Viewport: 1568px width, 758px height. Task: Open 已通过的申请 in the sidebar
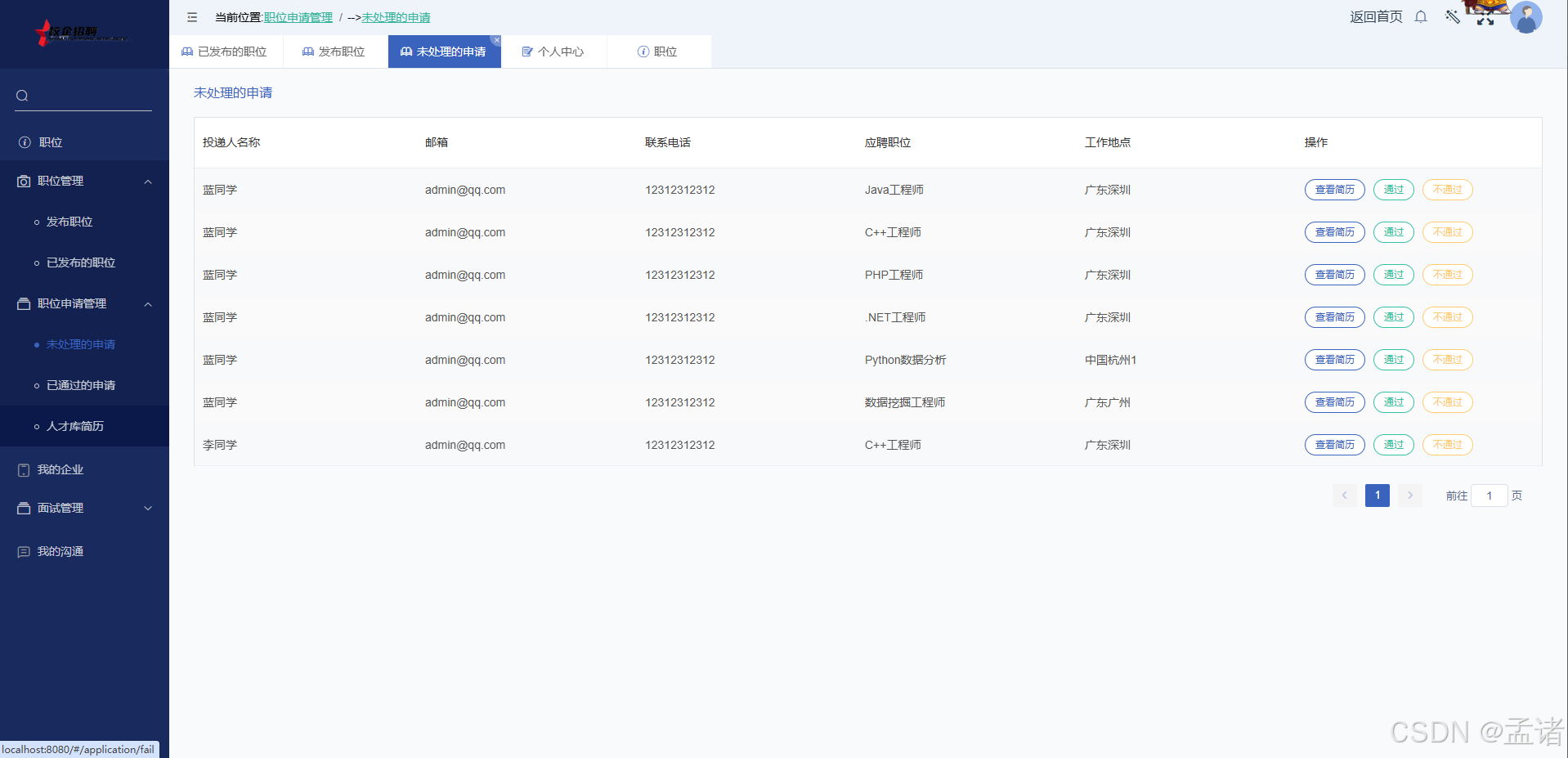point(84,385)
